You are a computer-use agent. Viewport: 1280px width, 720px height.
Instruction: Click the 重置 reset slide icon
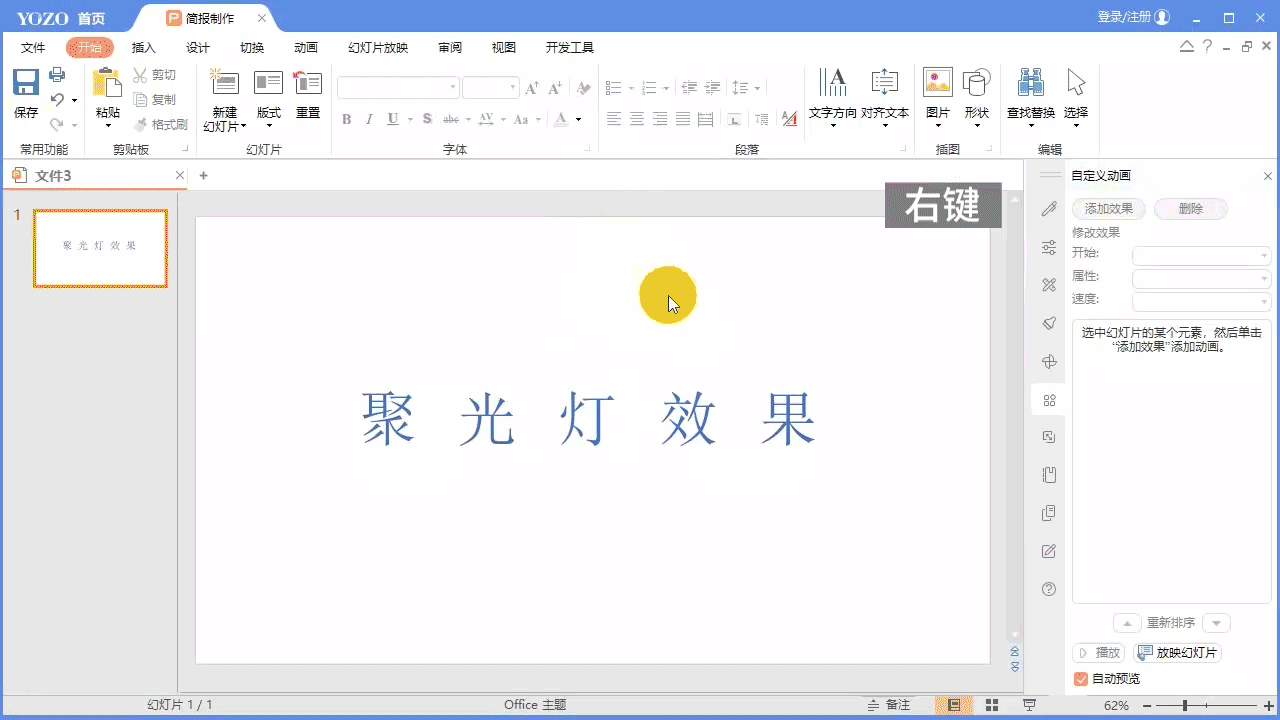coord(307,84)
